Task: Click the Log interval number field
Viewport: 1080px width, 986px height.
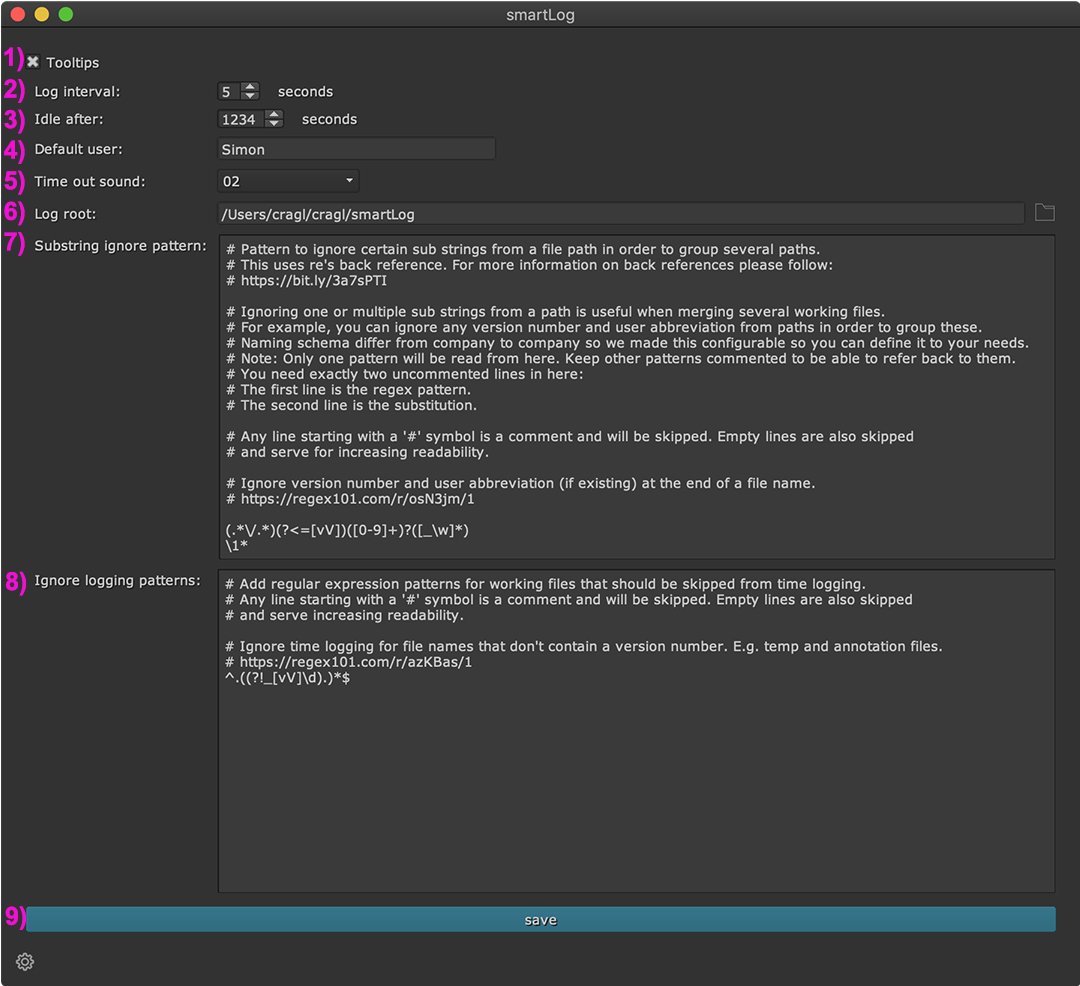Action: pyautogui.click(x=229, y=92)
